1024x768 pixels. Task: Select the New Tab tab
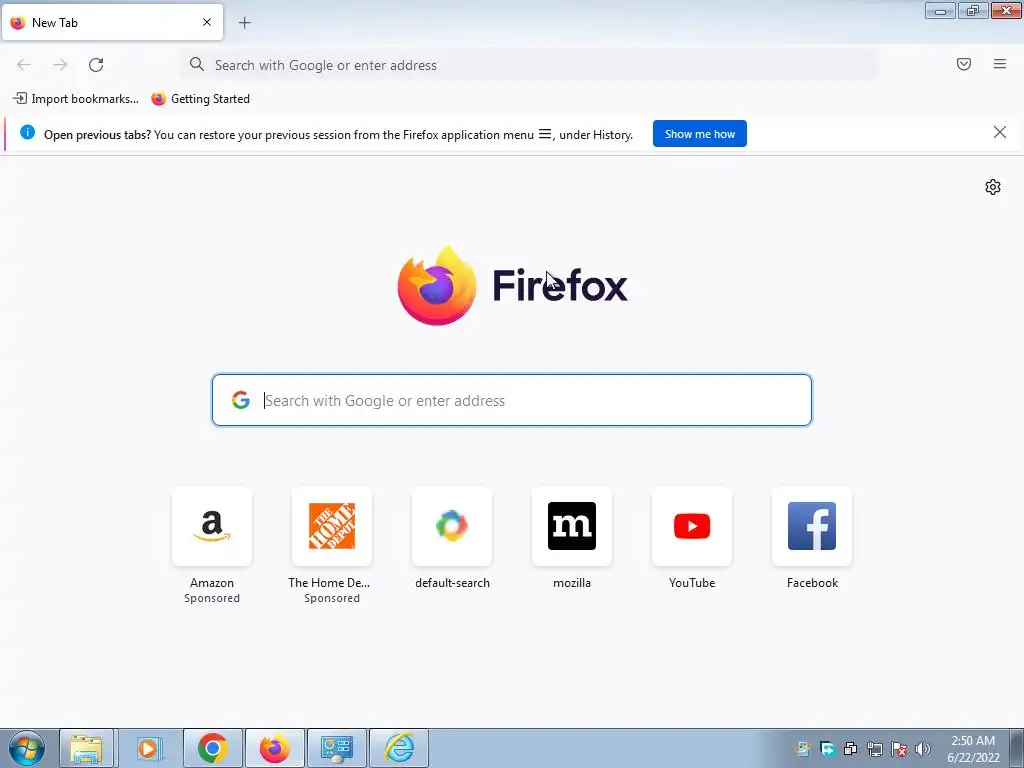coord(112,22)
